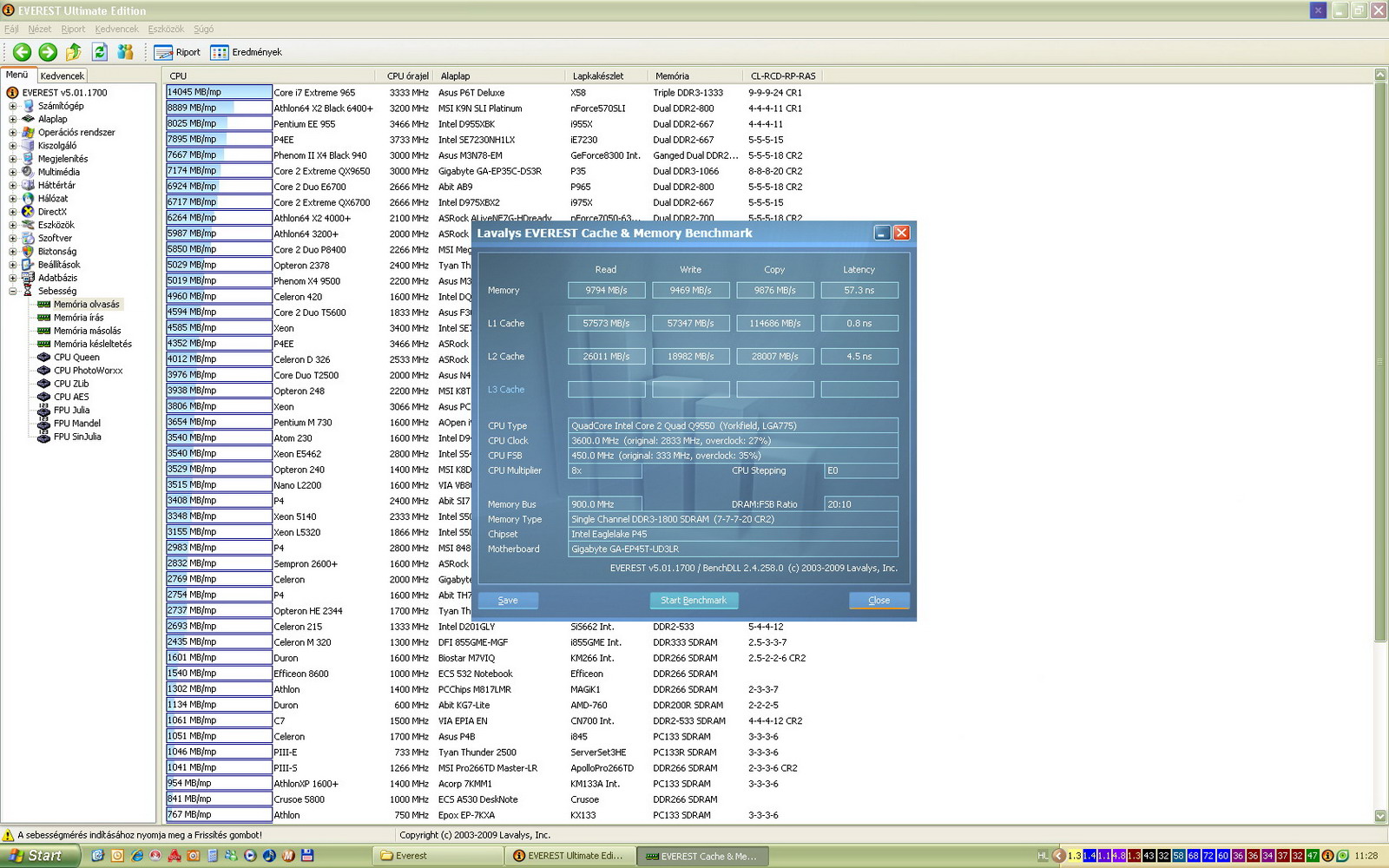Click Internet Explorer quick launch icon
This screenshot has height=868, width=1389.
(x=136, y=856)
